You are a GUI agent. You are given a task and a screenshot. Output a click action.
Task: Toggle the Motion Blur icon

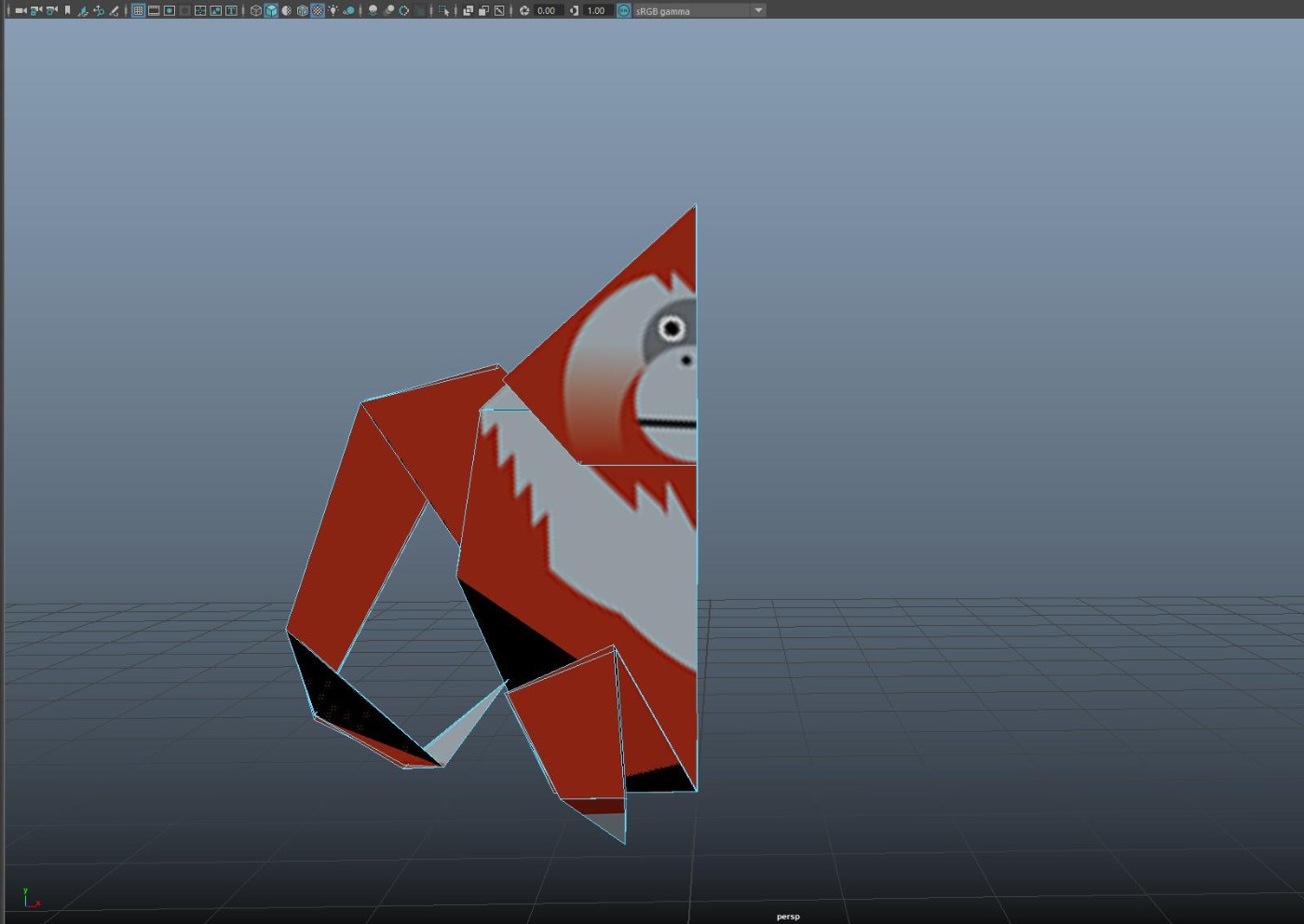click(x=388, y=10)
